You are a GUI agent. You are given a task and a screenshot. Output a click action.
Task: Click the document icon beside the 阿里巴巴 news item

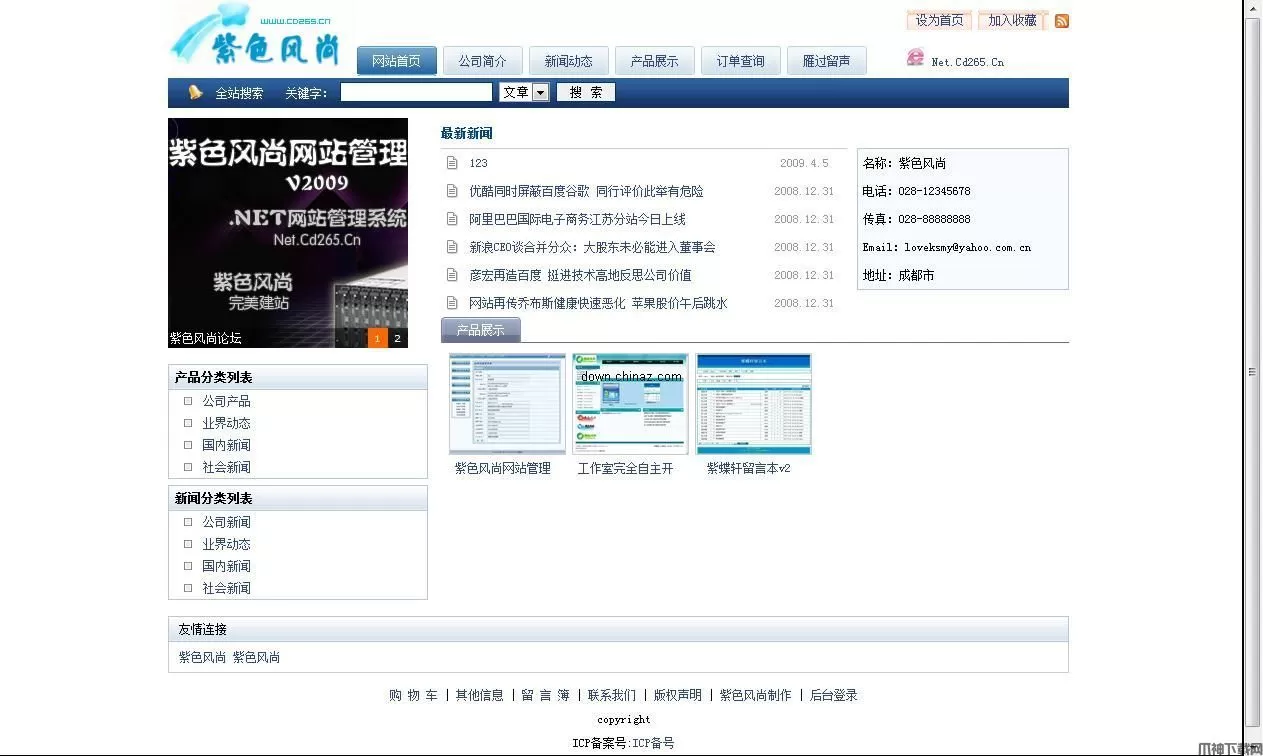point(451,218)
